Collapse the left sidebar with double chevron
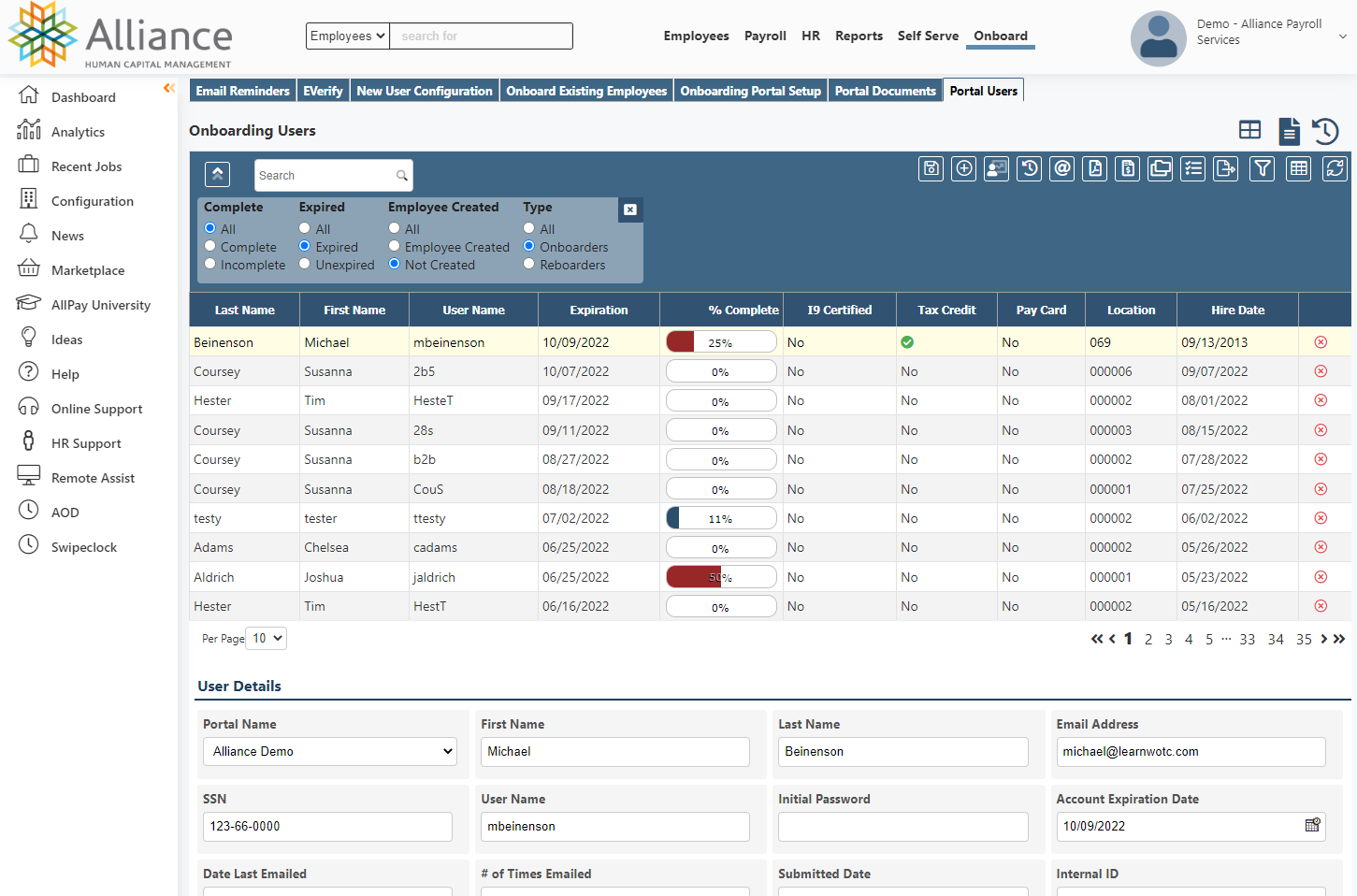The width and height of the screenshot is (1357, 896). [169, 88]
